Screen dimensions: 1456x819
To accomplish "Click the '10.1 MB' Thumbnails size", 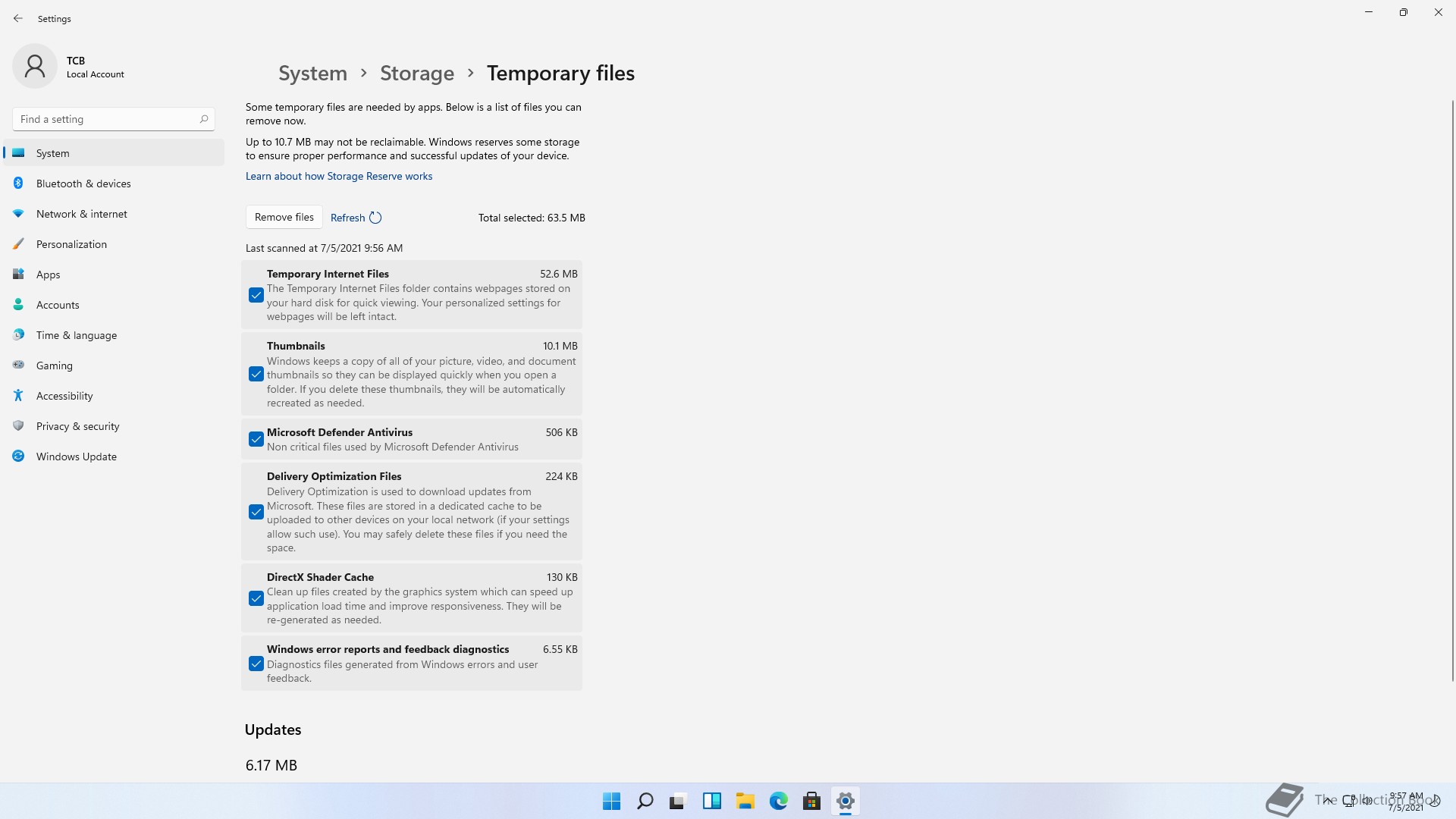I will (x=560, y=346).
